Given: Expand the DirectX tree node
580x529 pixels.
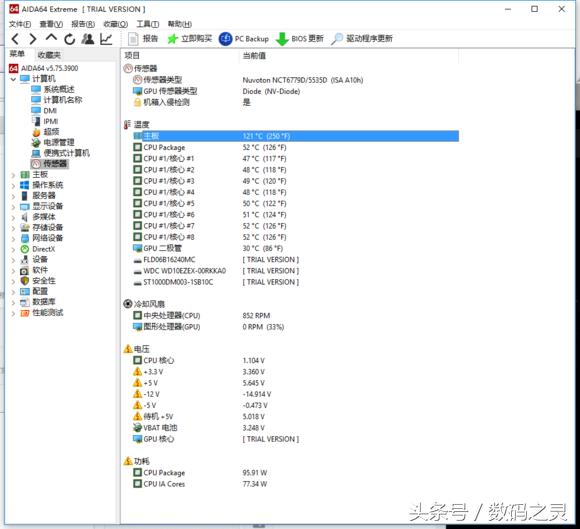Looking at the screenshot, I should pos(13,249).
